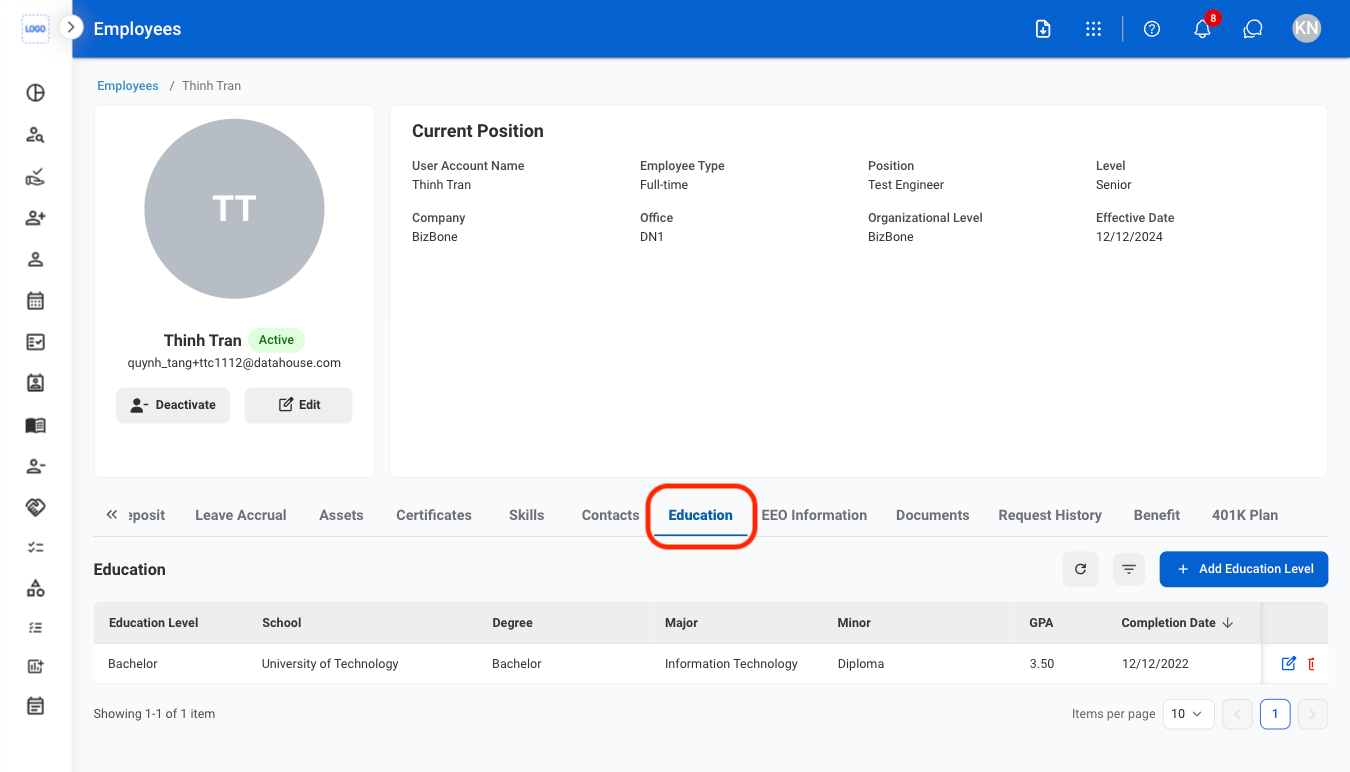Image resolution: width=1350 pixels, height=772 pixels.
Task: Switch to the Certificates tab
Action: point(434,515)
